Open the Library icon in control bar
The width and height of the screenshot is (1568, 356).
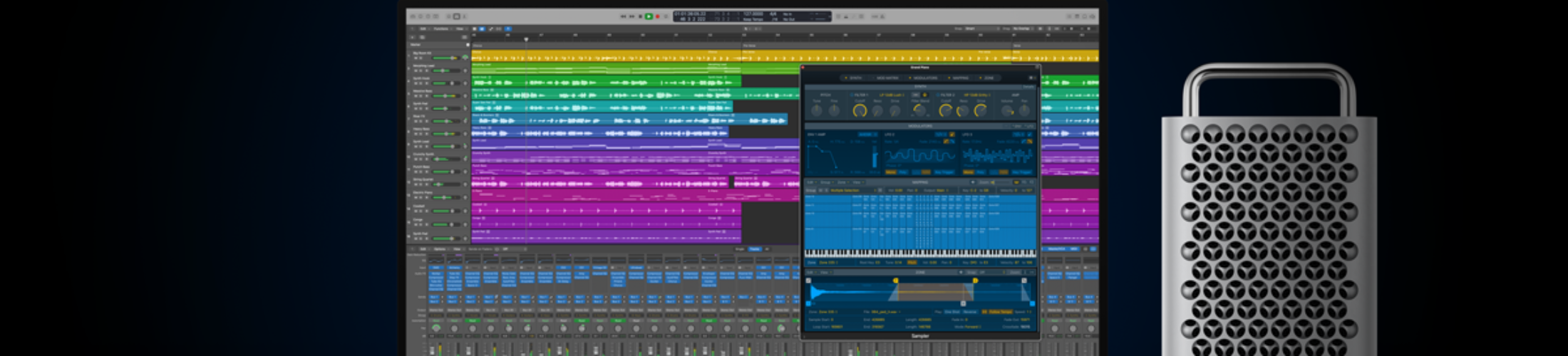tap(413, 16)
